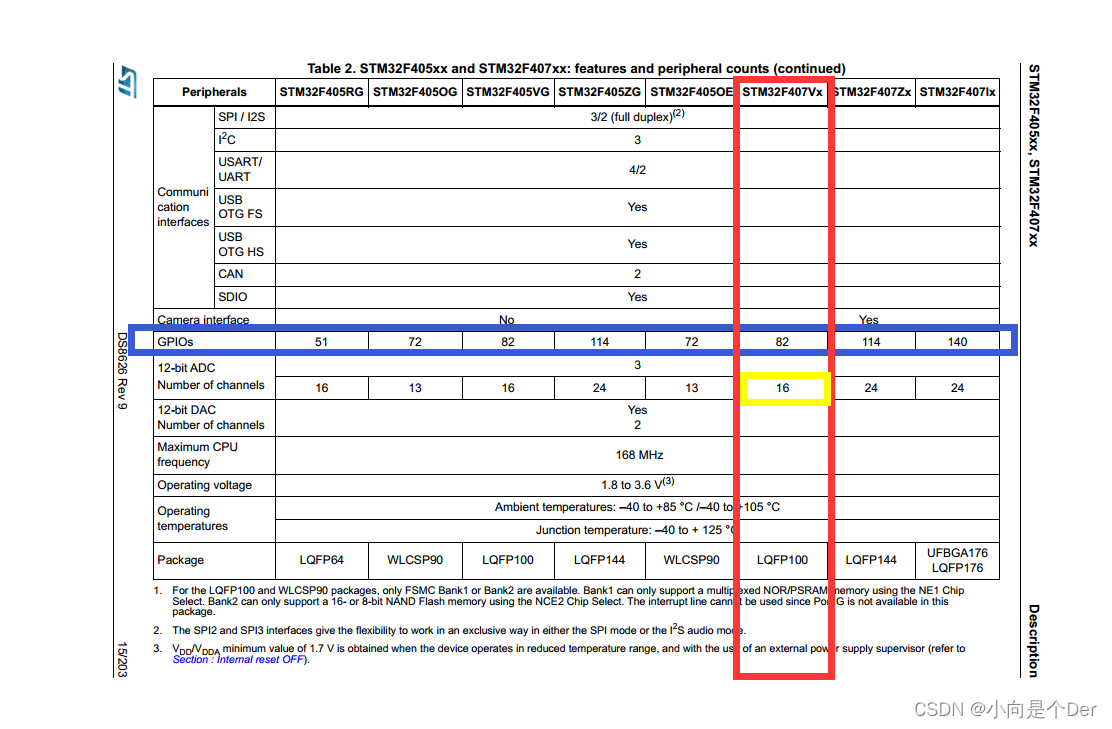Click the GPIO value '140'

point(957,342)
